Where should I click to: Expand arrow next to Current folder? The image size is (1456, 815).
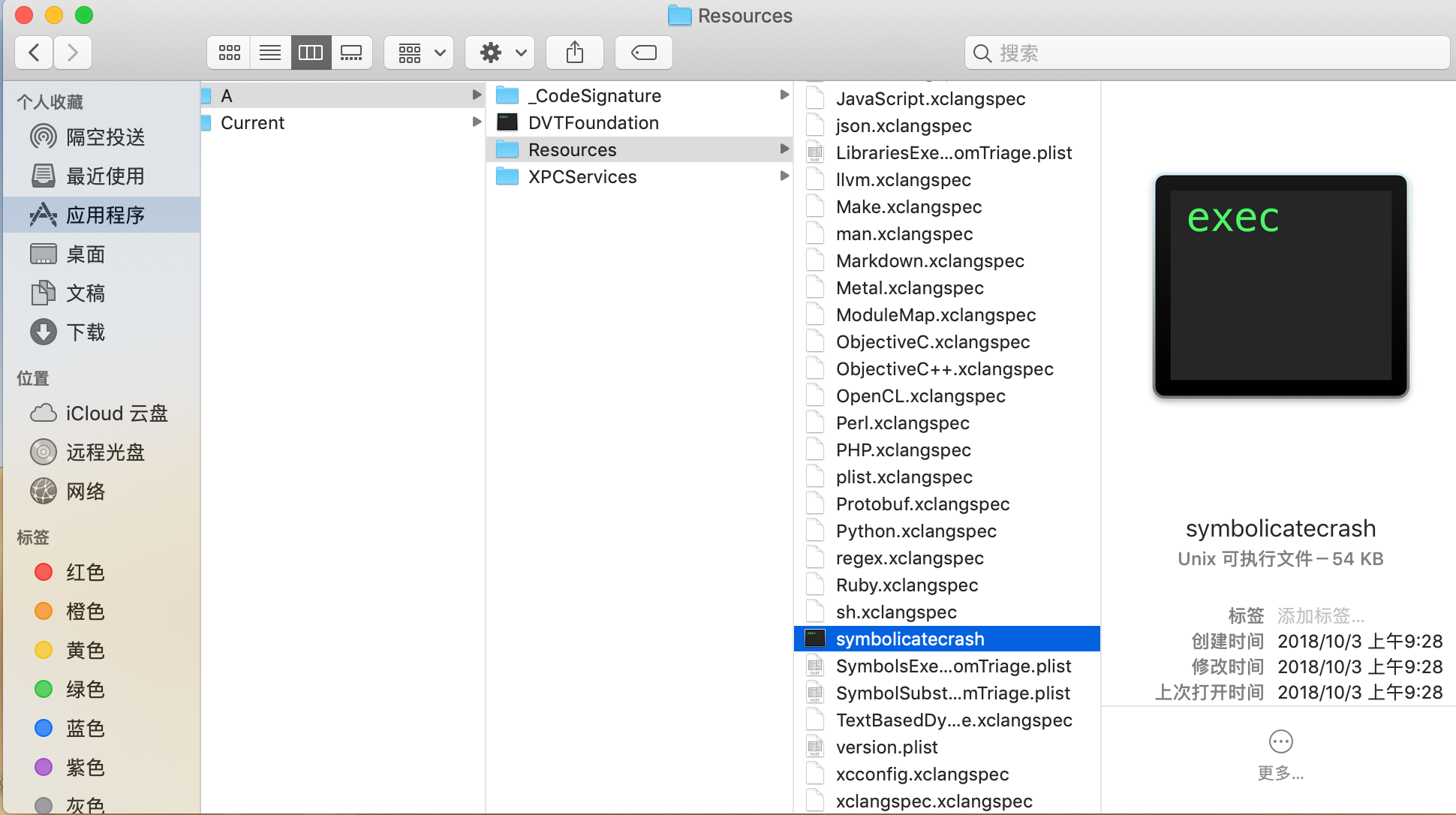tap(476, 122)
